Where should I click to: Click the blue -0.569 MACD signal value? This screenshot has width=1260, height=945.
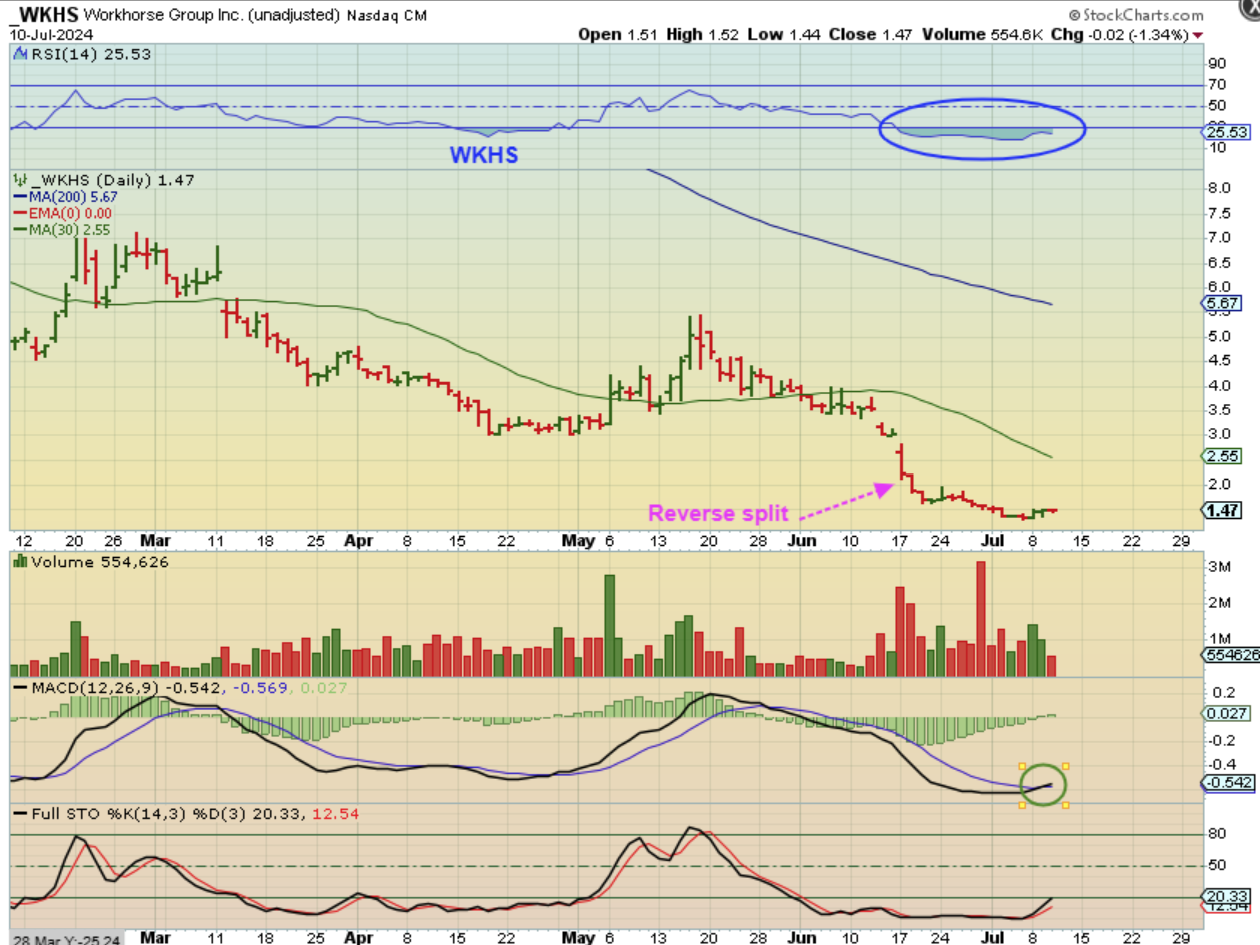(x=261, y=688)
